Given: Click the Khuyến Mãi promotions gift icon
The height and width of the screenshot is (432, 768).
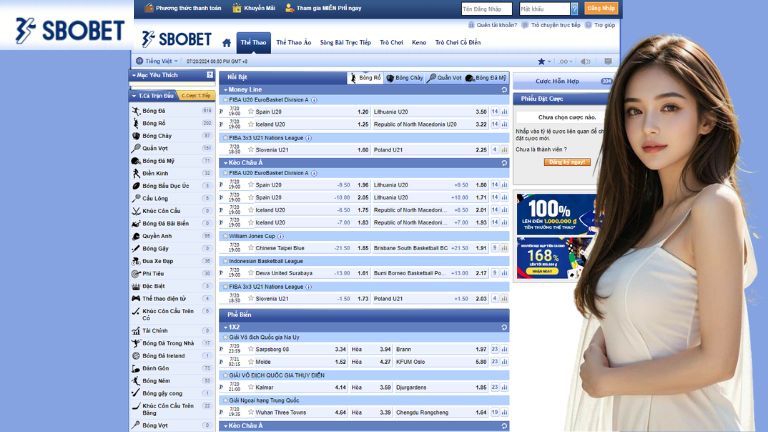Looking at the screenshot, I should pyautogui.click(x=238, y=8).
